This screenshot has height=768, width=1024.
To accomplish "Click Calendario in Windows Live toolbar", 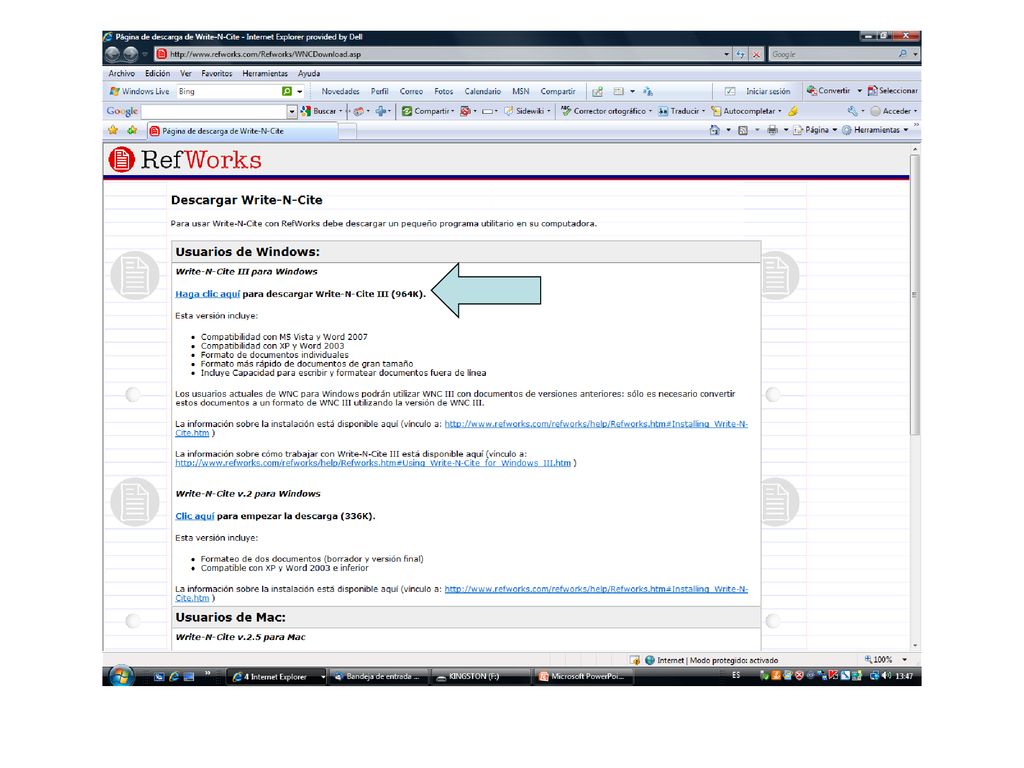I will point(483,91).
